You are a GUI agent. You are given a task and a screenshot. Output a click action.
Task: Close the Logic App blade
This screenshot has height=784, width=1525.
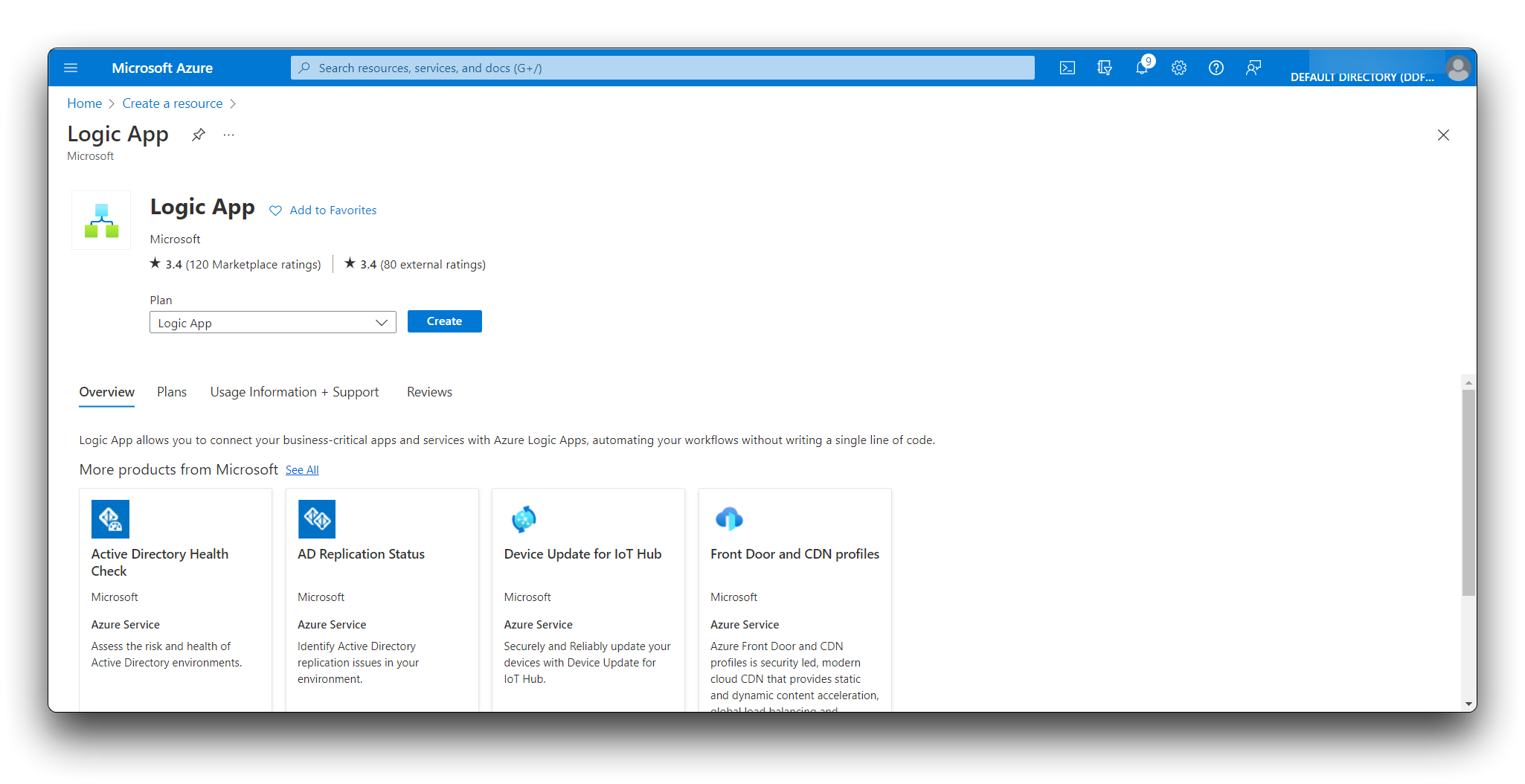(x=1443, y=135)
